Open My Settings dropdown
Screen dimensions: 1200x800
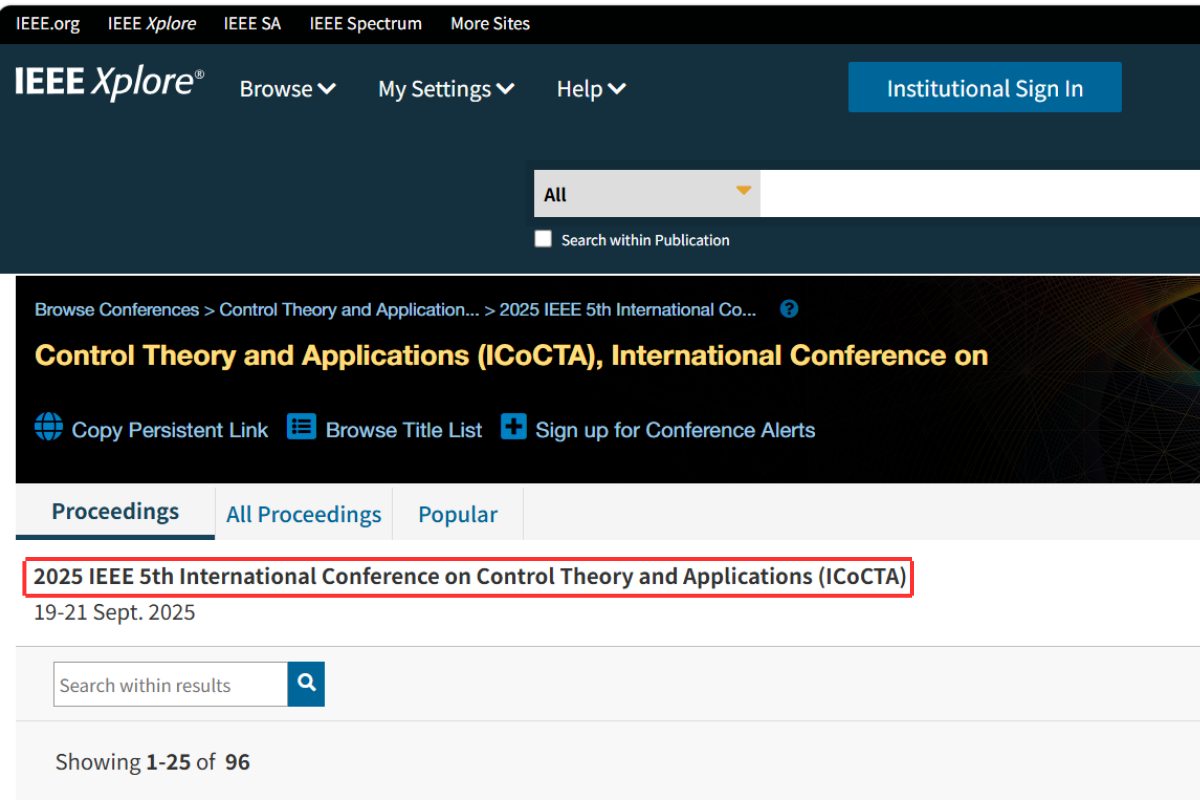click(446, 89)
